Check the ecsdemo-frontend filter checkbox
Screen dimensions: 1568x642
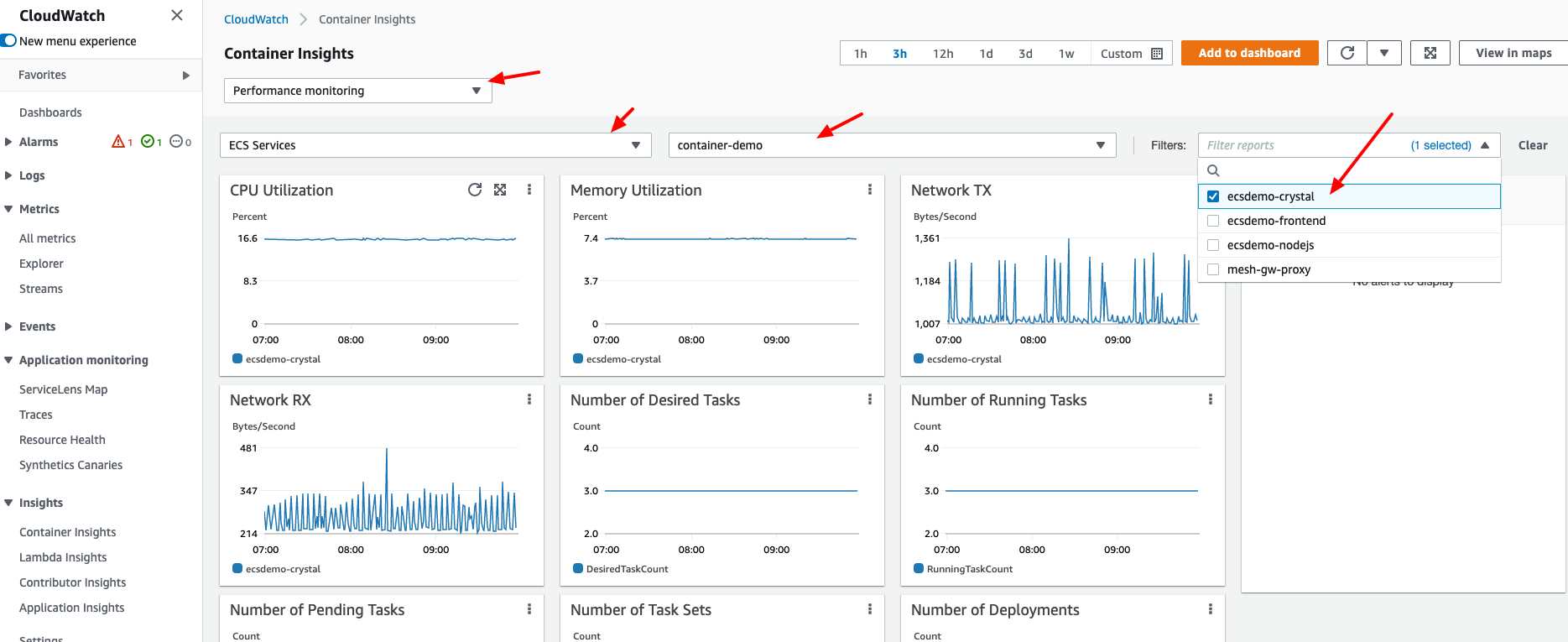(1213, 221)
